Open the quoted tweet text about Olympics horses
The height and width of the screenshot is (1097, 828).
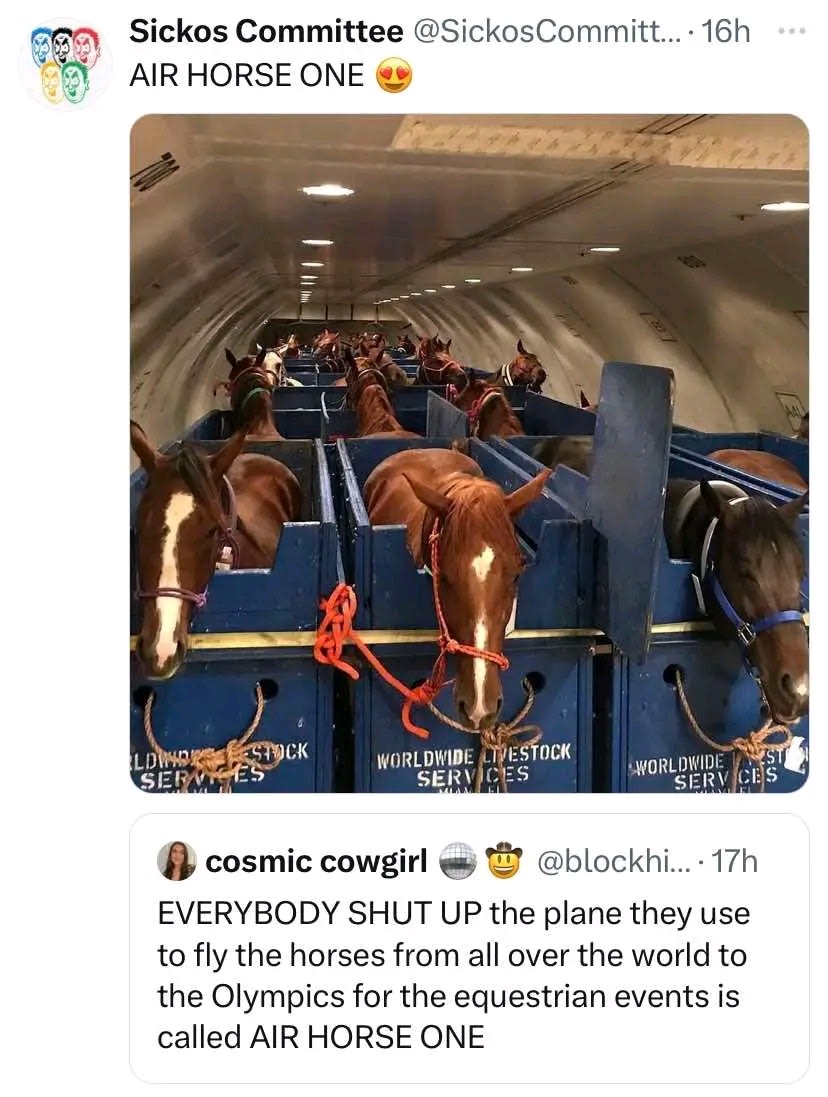[x=453, y=975]
